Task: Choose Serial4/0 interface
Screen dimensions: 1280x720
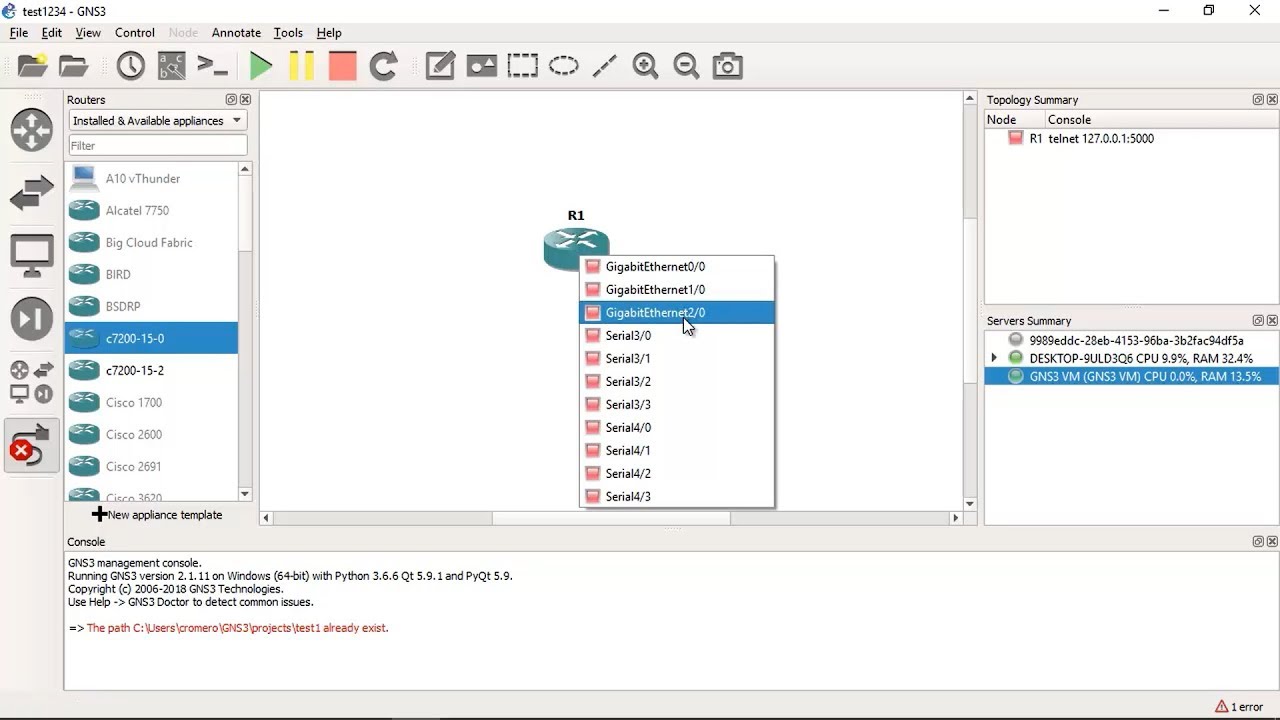Action: pyautogui.click(x=677, y=428)
